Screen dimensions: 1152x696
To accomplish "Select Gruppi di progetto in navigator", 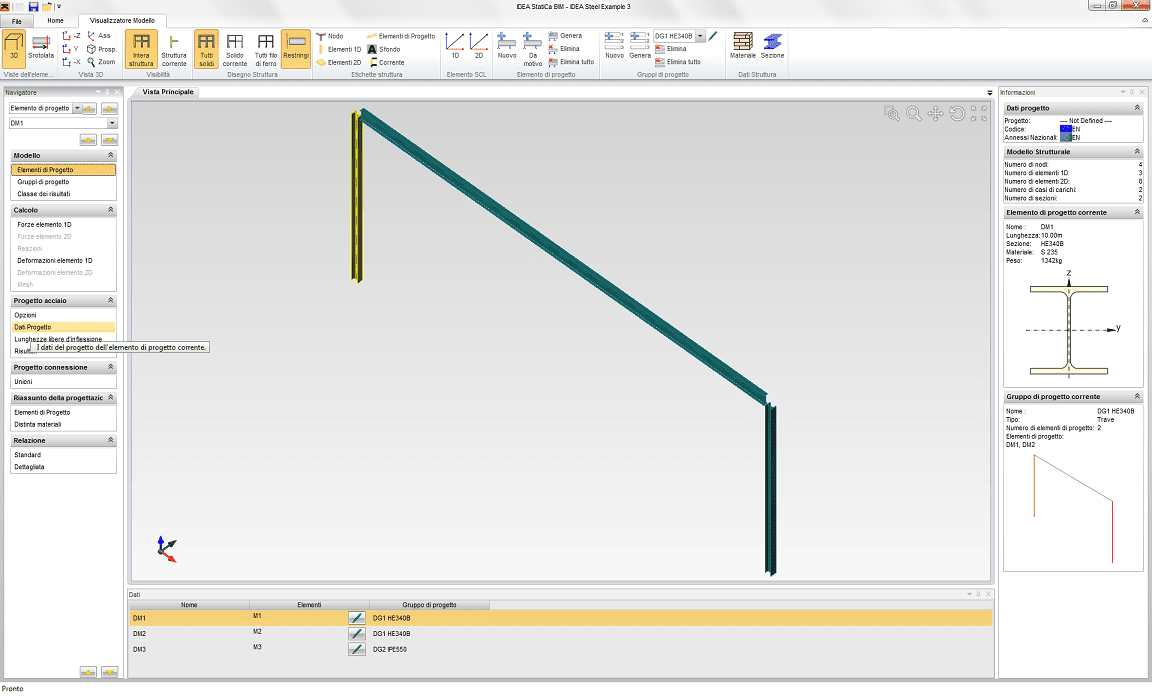I will tap(43, 182).
